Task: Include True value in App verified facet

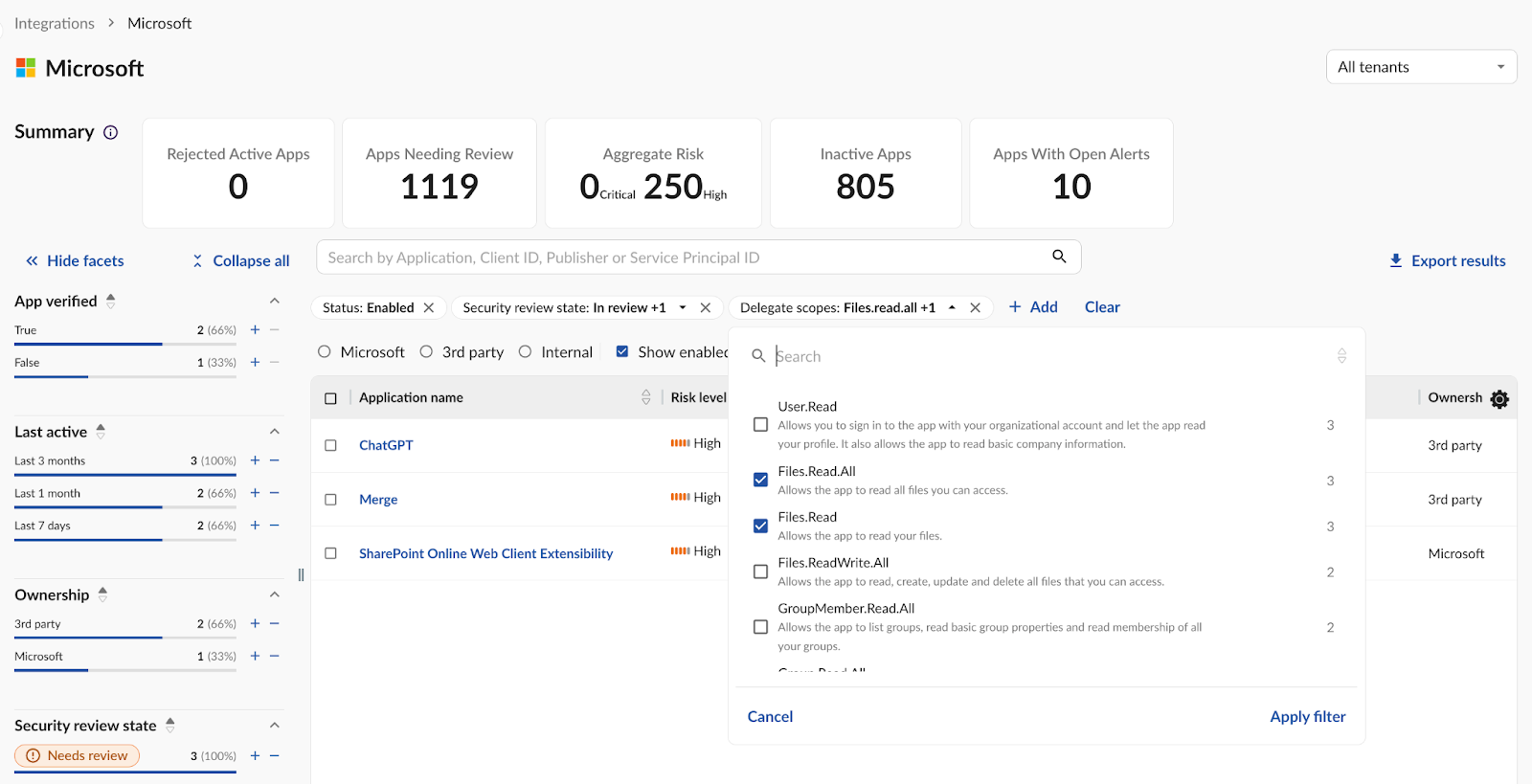Action: [x=255, y=330]
